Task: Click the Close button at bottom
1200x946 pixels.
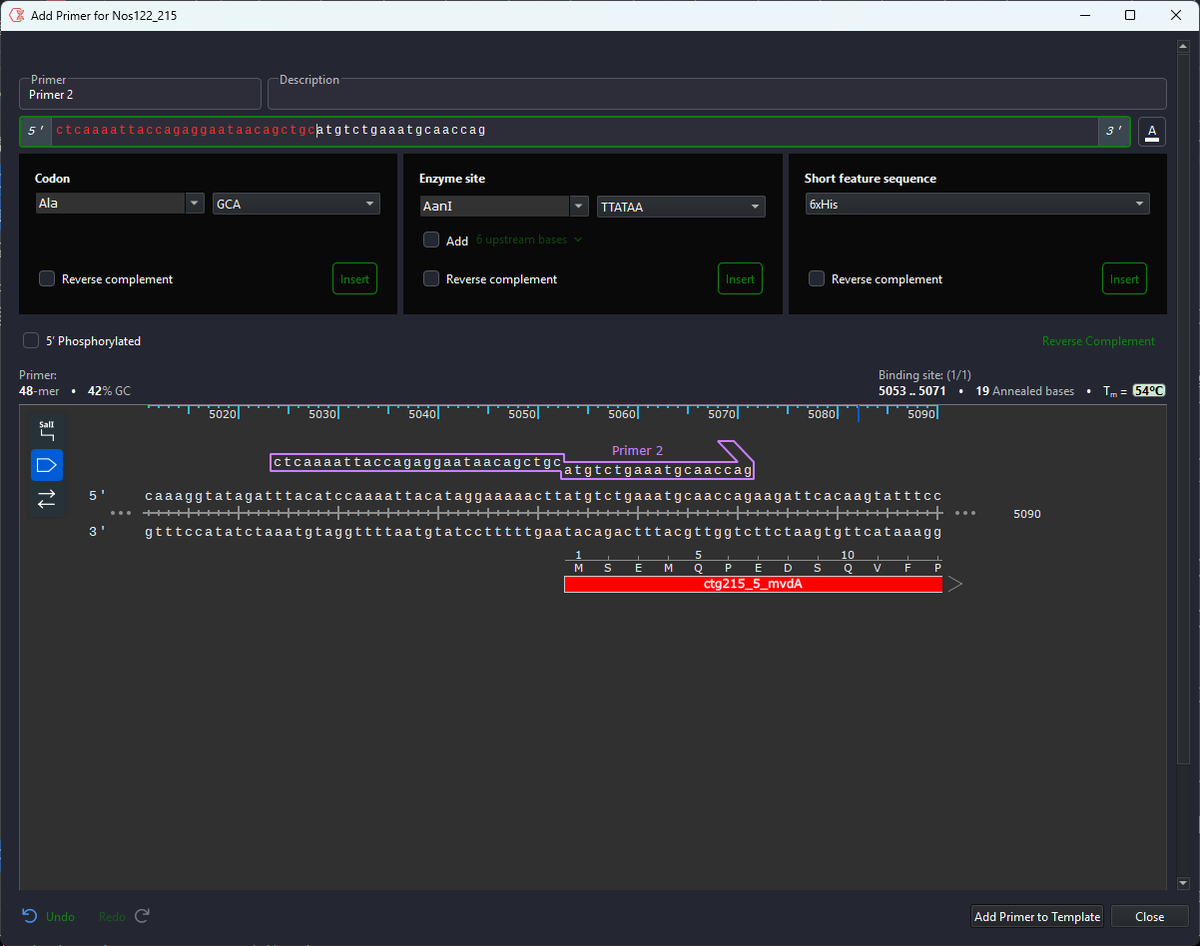Action: click(1149, 917)
